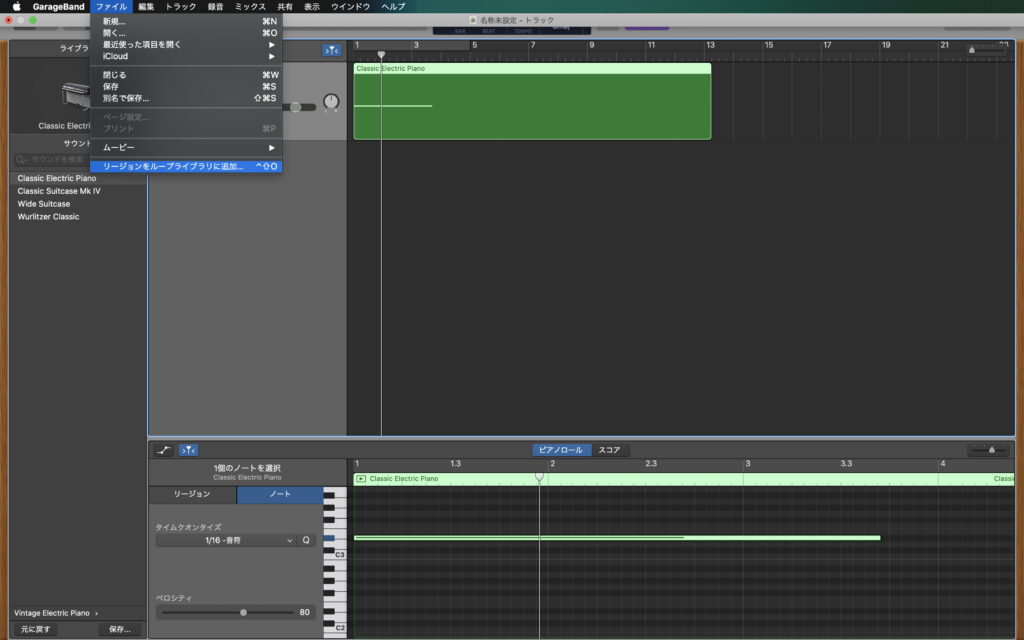Toggle the automation button in editor
Screen dimensions: 1024x640
163,450
